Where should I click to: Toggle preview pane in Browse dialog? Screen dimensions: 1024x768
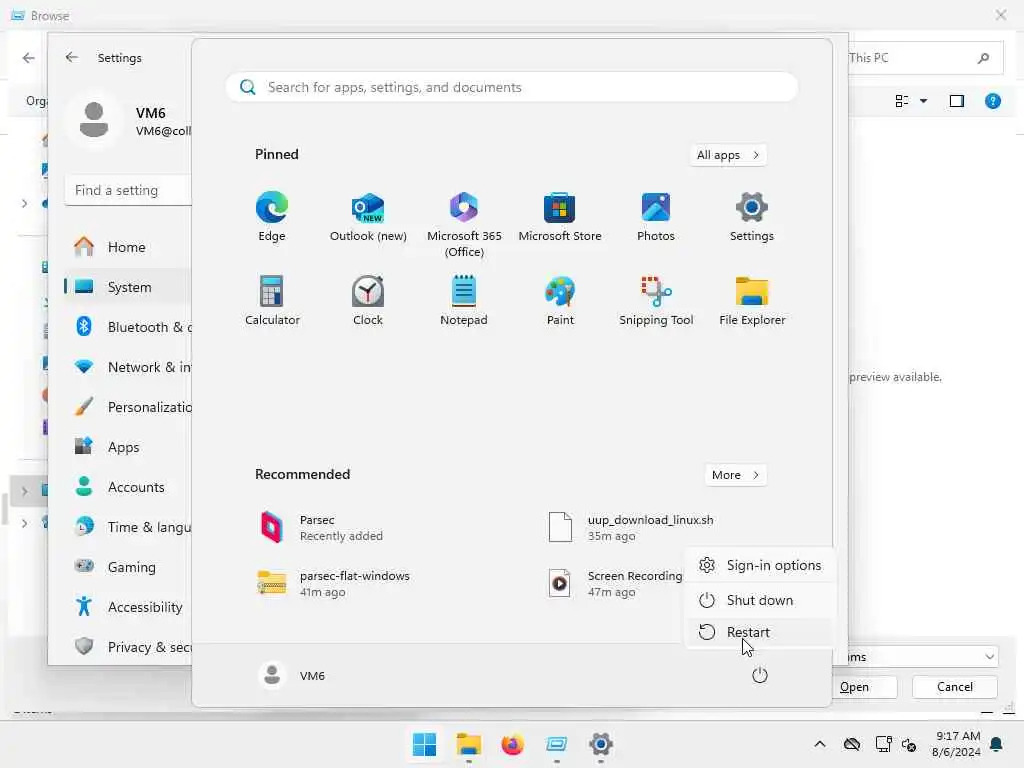(x=957, y=101)
